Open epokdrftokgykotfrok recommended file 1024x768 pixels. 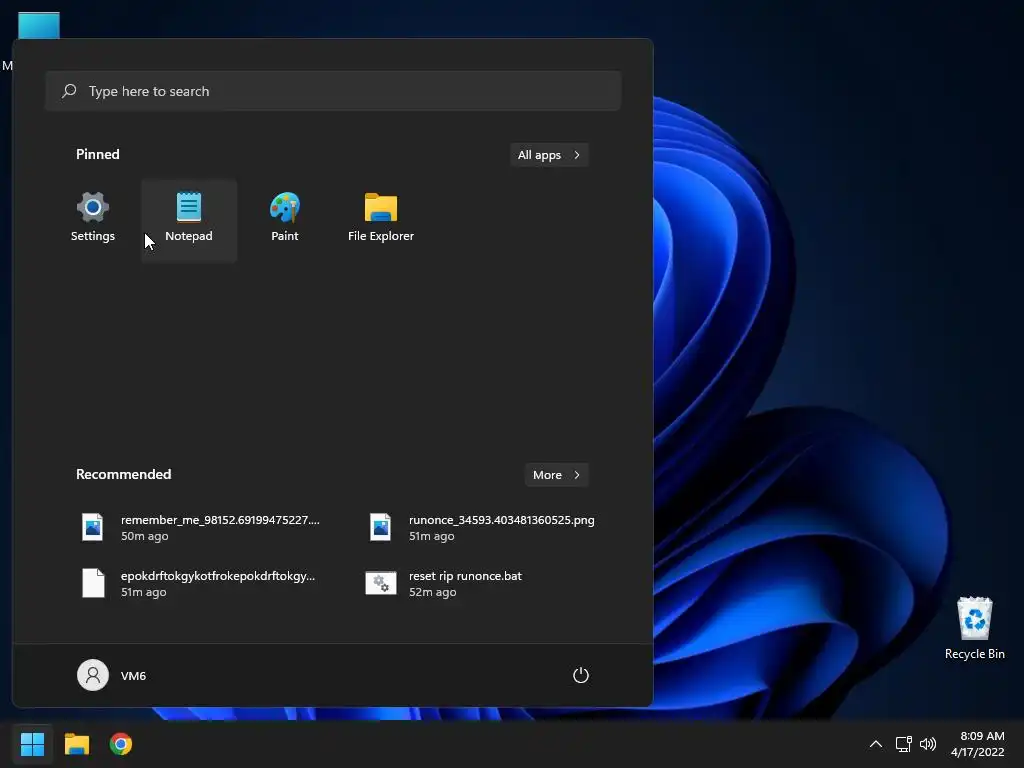point(201,583)
